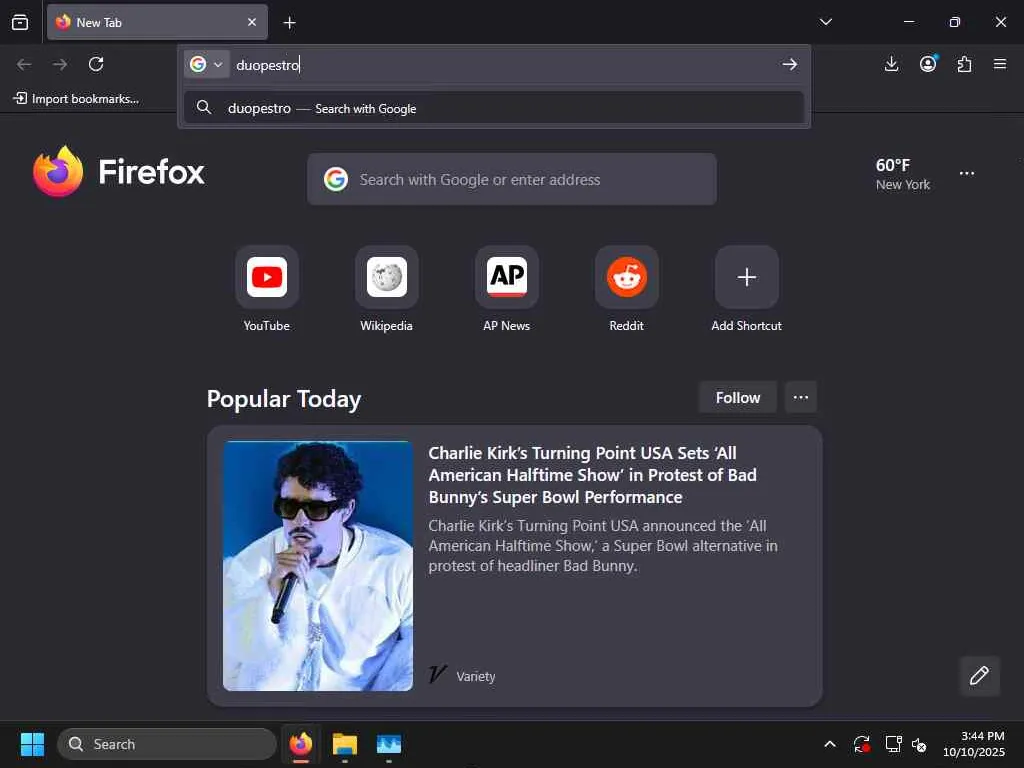
Task: Click the sync update tray icon
Action: (x=861, y=744)
